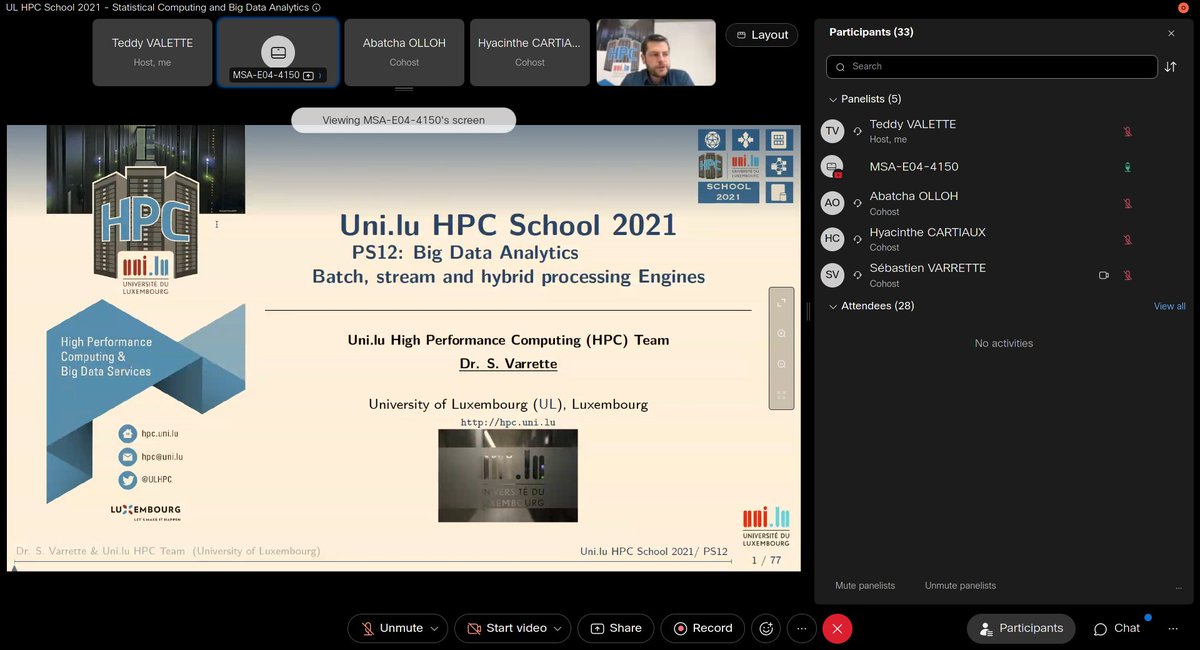Collapse the Panelists section
Screen dimensions: 1200x650
(x=833, y=99)
